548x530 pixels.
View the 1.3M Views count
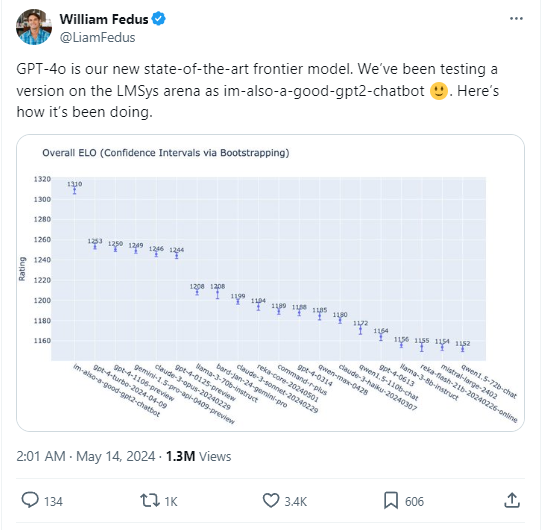[199, 456]
